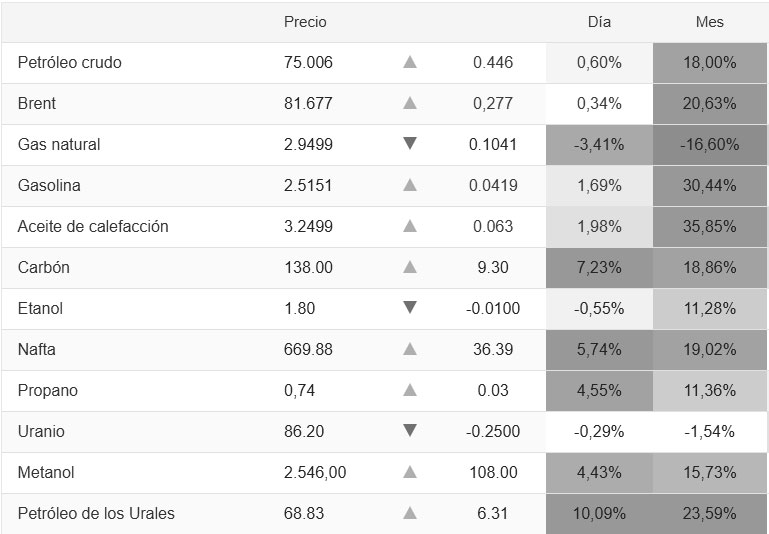Click the up arrow icon for Carbón
Screen dimensions: 769x534
coord(409,267)
